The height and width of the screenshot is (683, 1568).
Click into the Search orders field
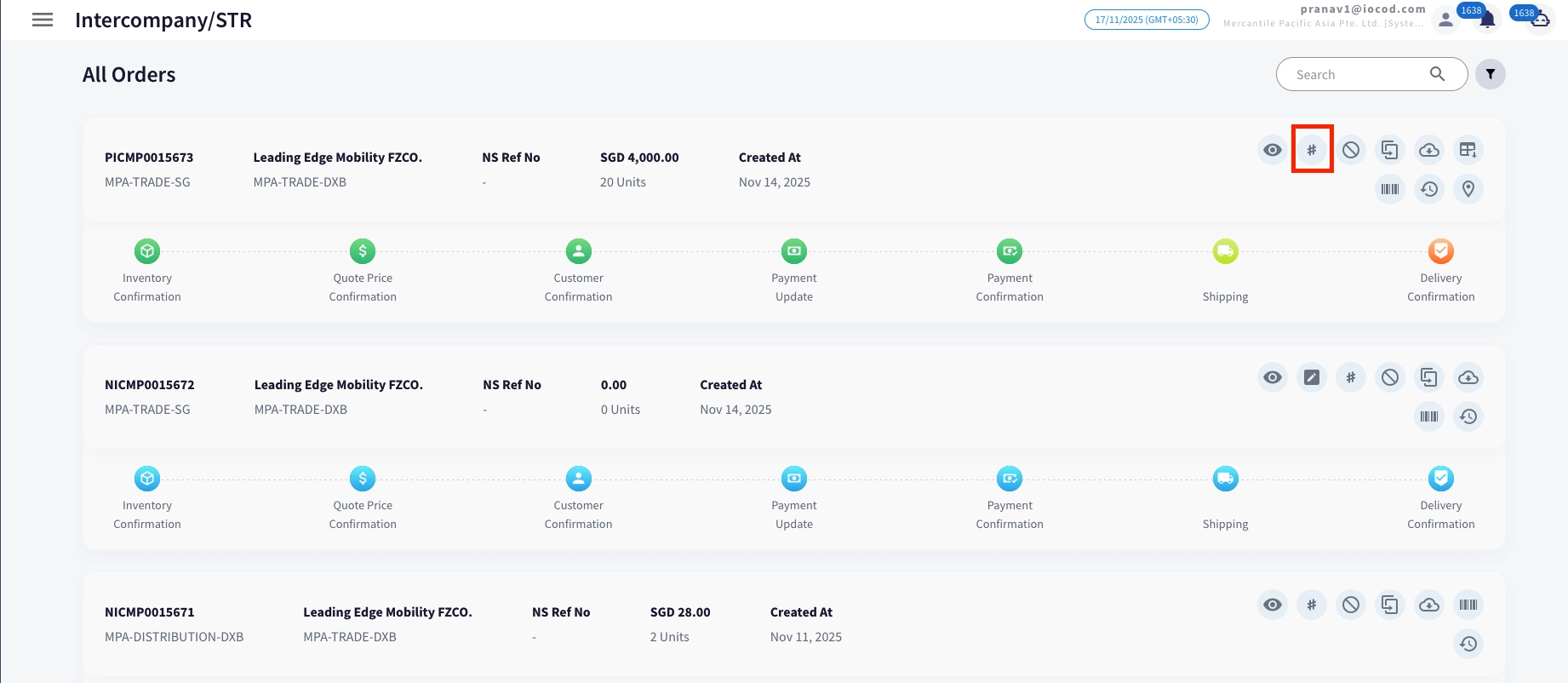[1358, 75]
